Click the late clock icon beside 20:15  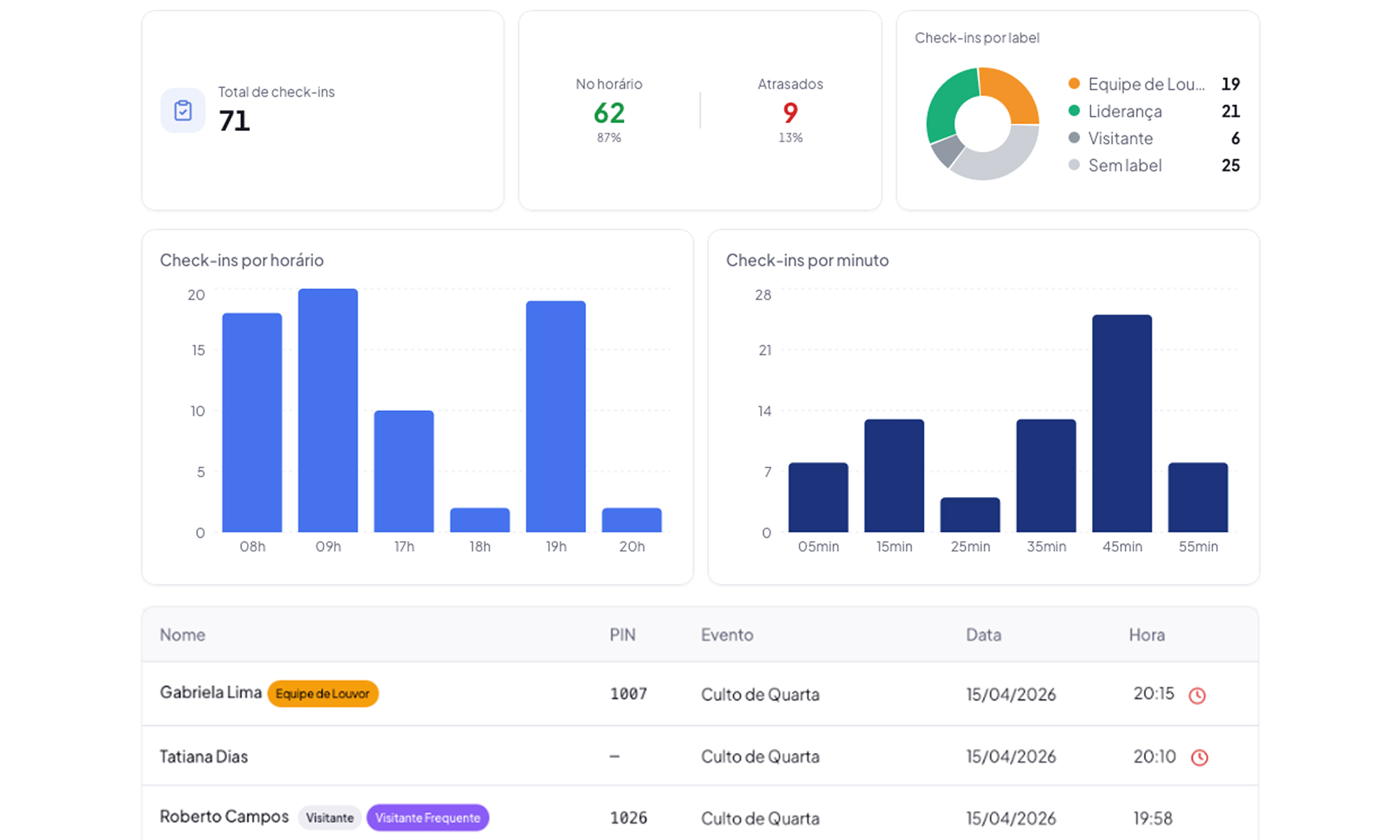1197,695
